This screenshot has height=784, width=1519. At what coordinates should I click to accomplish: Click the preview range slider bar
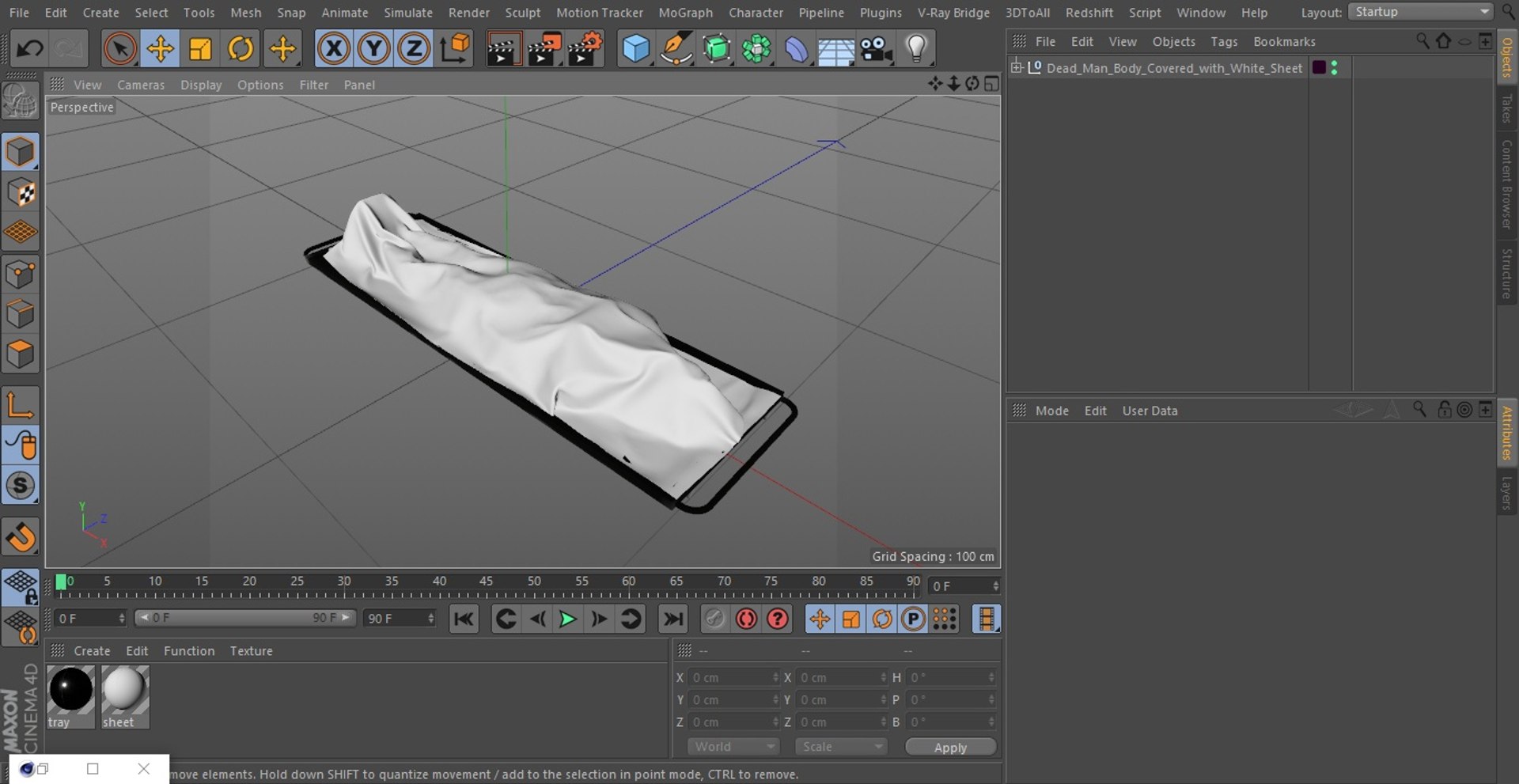pyautogui.click(x=244, y=618)
